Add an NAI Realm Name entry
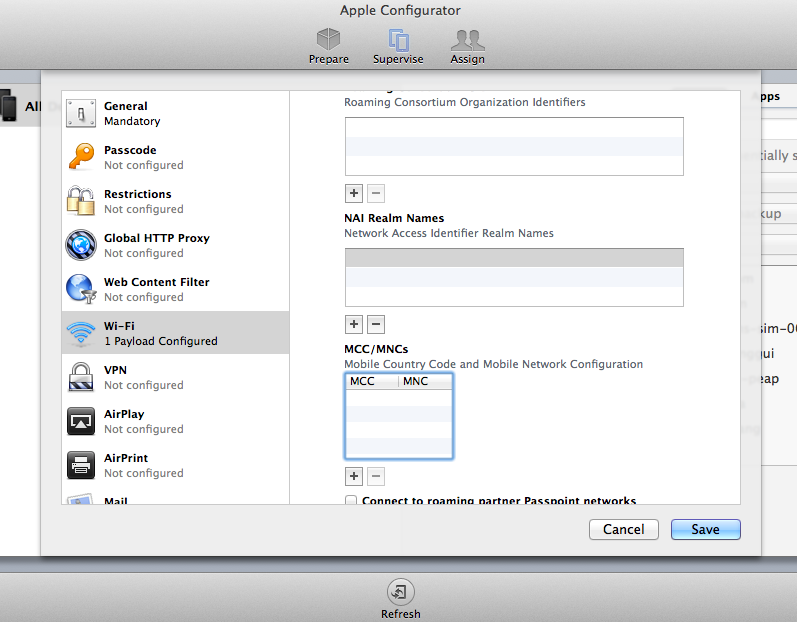 (x=354, y=324)
